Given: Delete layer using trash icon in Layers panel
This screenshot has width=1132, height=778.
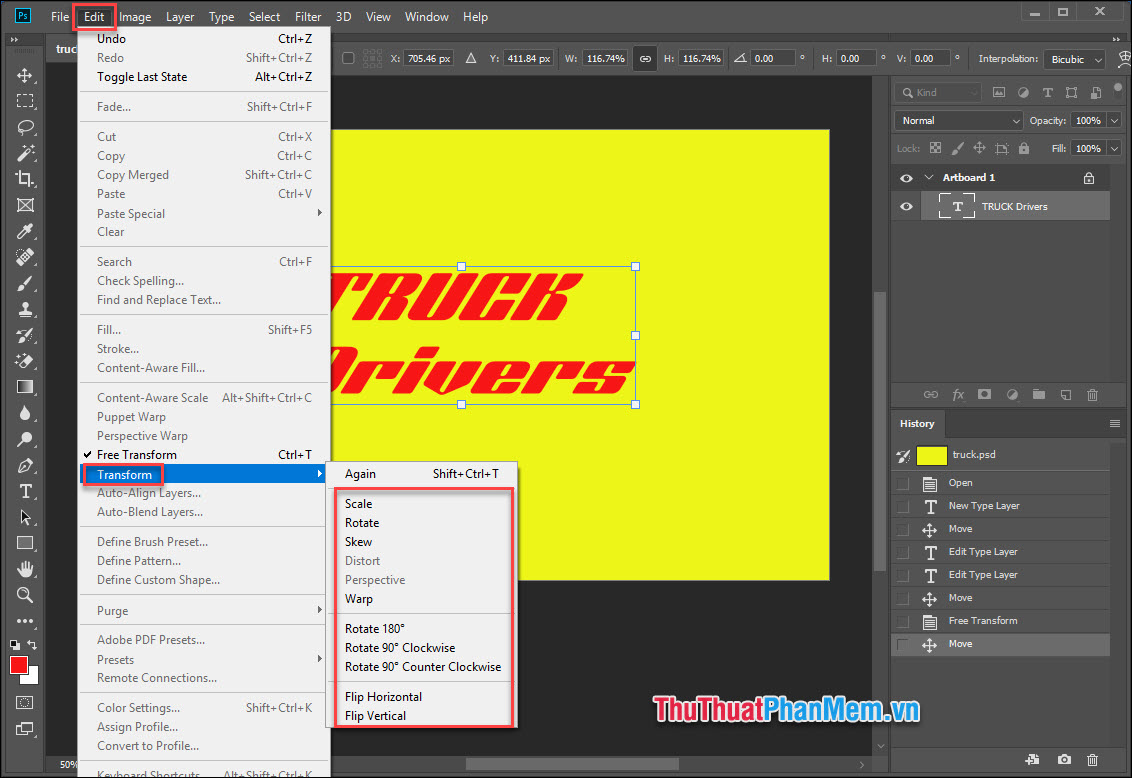Looking at the screenshot, I should pyautogui.click(x=1091, y=394).
